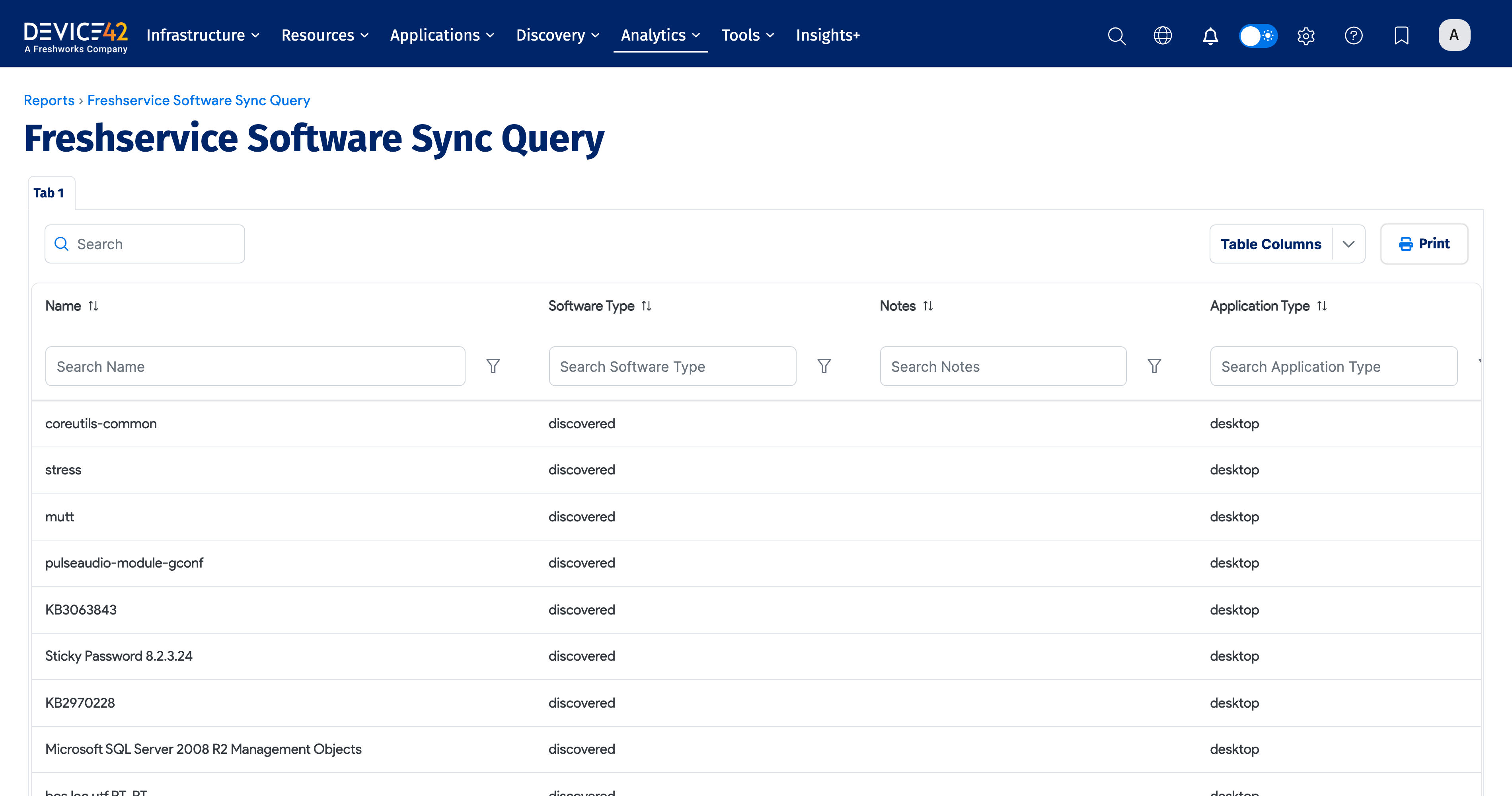Focus the Search Application Type field
The image size is (1512, 796).
click(1334, 366)
